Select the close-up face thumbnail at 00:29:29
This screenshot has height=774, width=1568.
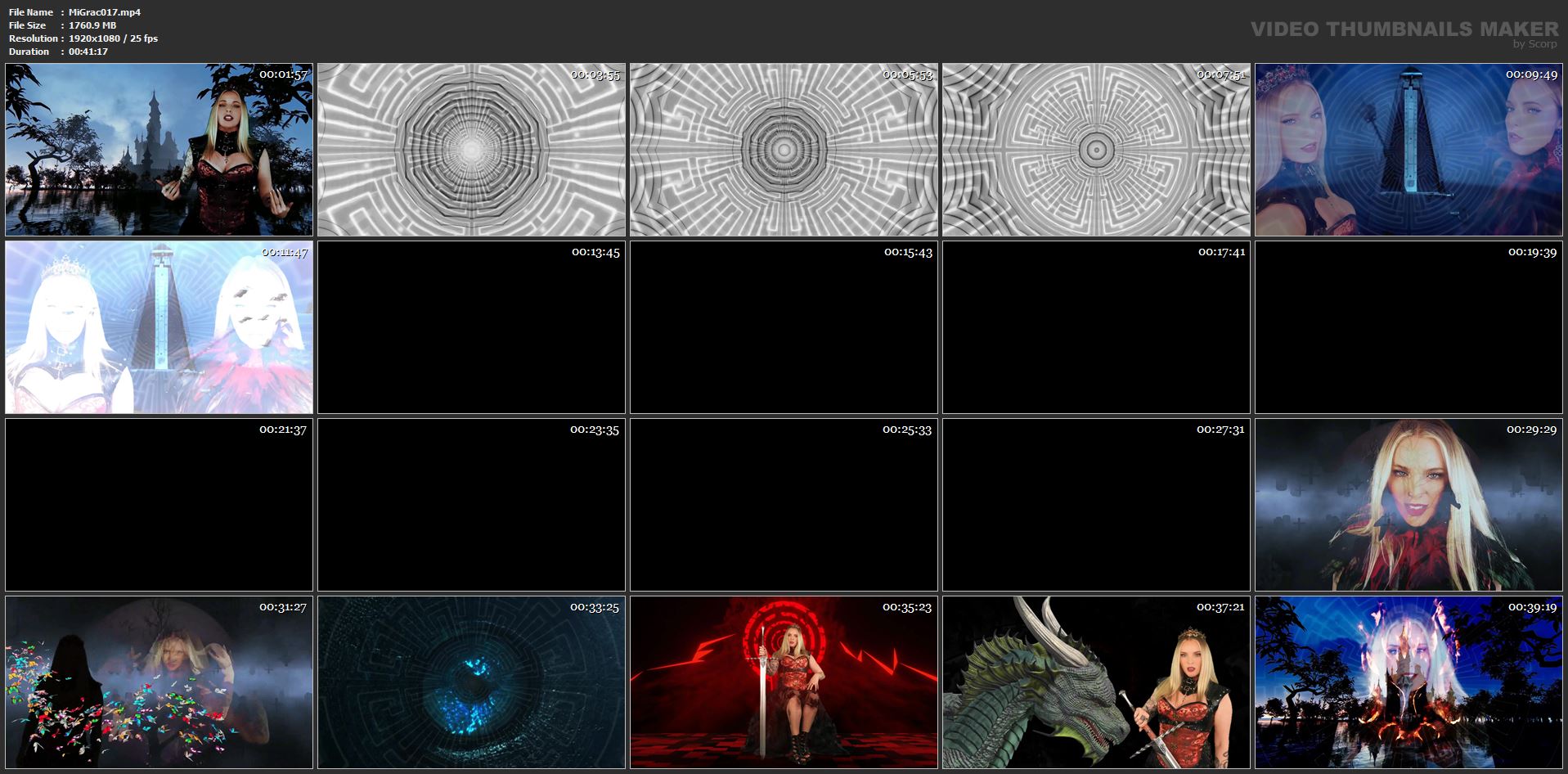click(x=1409, y=505)
